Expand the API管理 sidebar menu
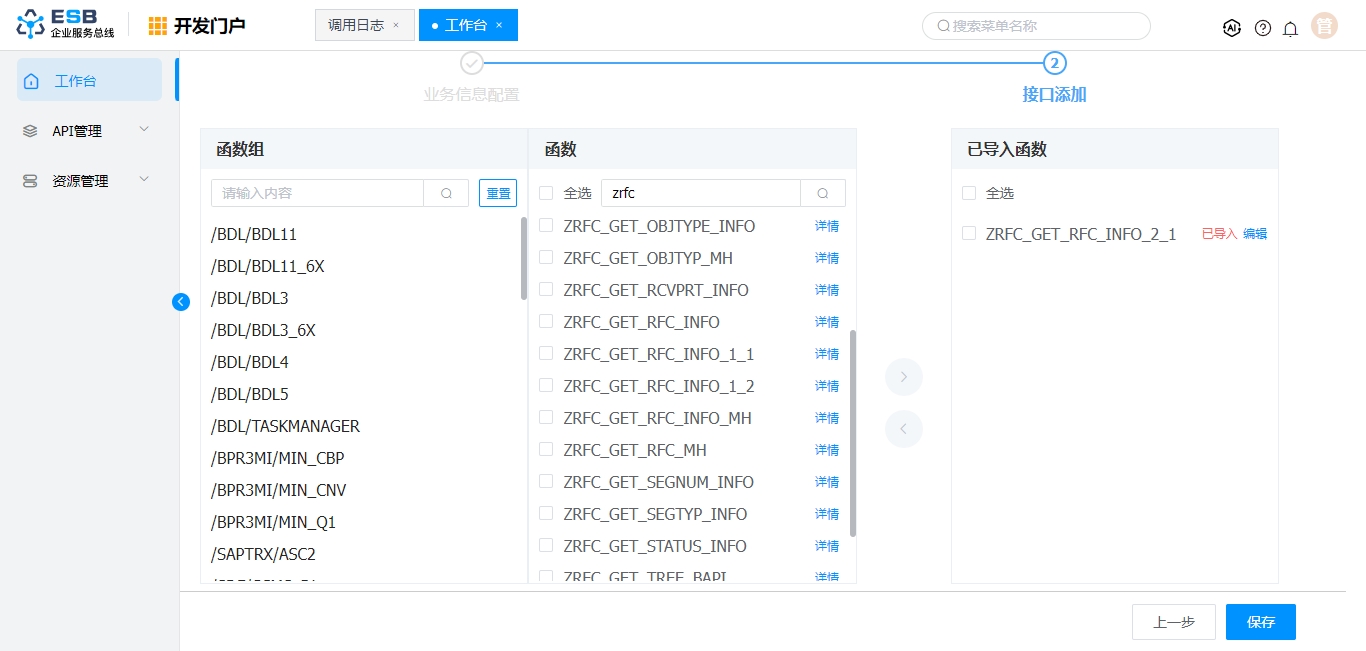This screenshot has height=651, width=1366. pos(89,131)
